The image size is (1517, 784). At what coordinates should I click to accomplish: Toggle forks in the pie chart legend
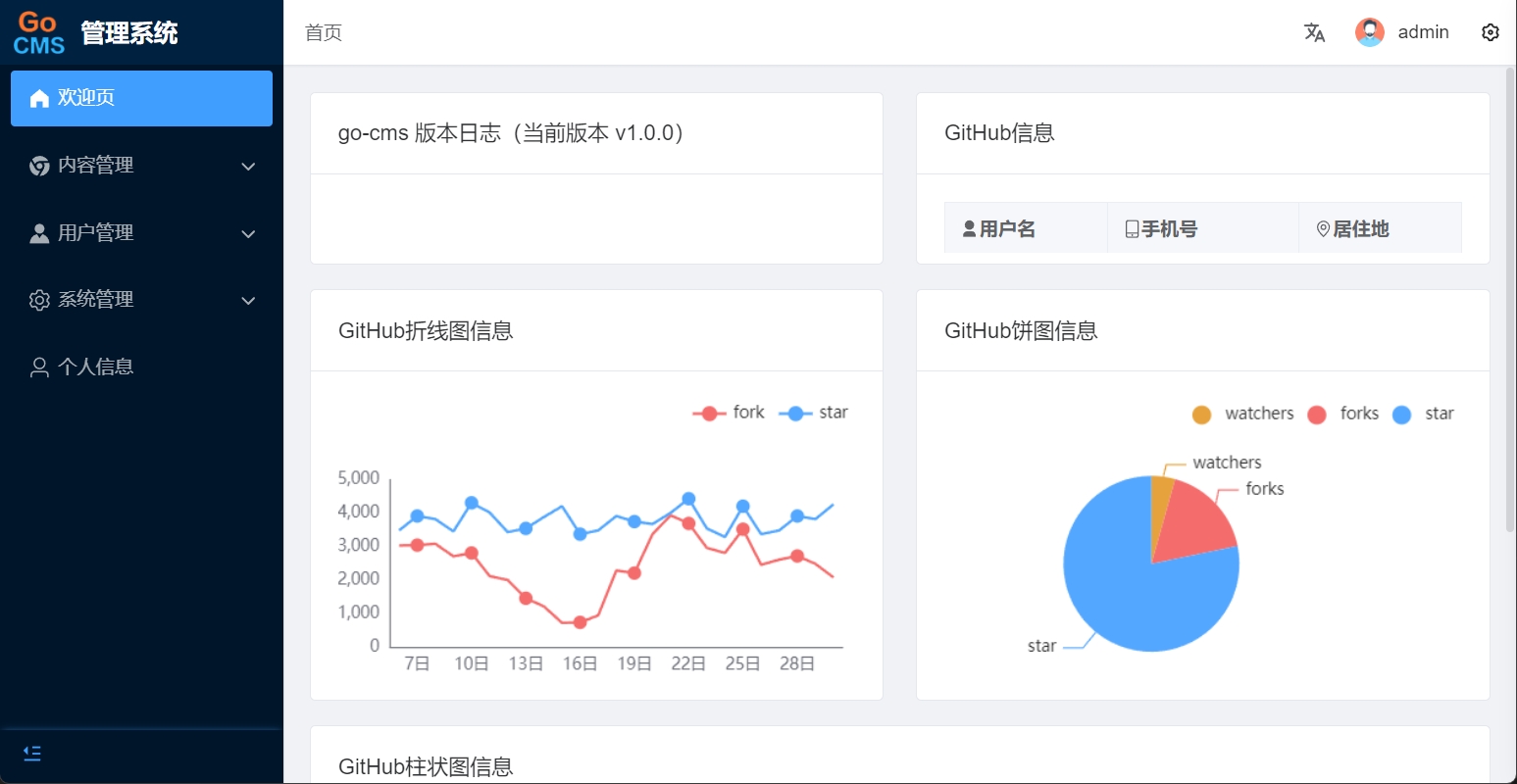click(1343, 414)
